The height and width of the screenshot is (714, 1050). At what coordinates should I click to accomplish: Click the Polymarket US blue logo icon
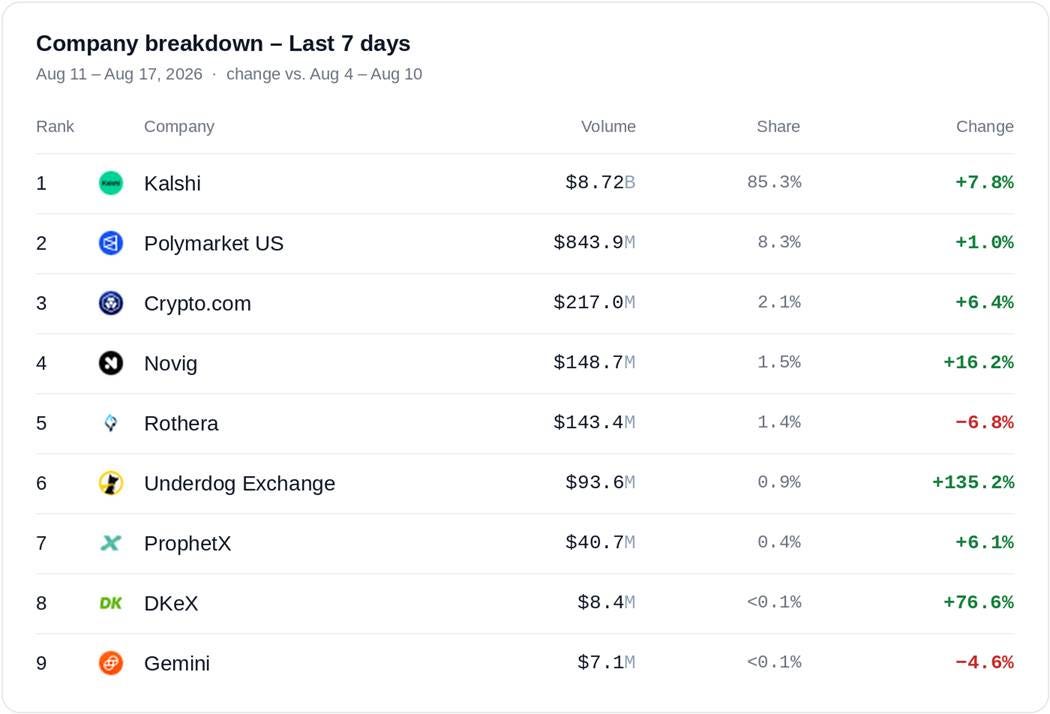pyautogui.click(x=110, y=243)
